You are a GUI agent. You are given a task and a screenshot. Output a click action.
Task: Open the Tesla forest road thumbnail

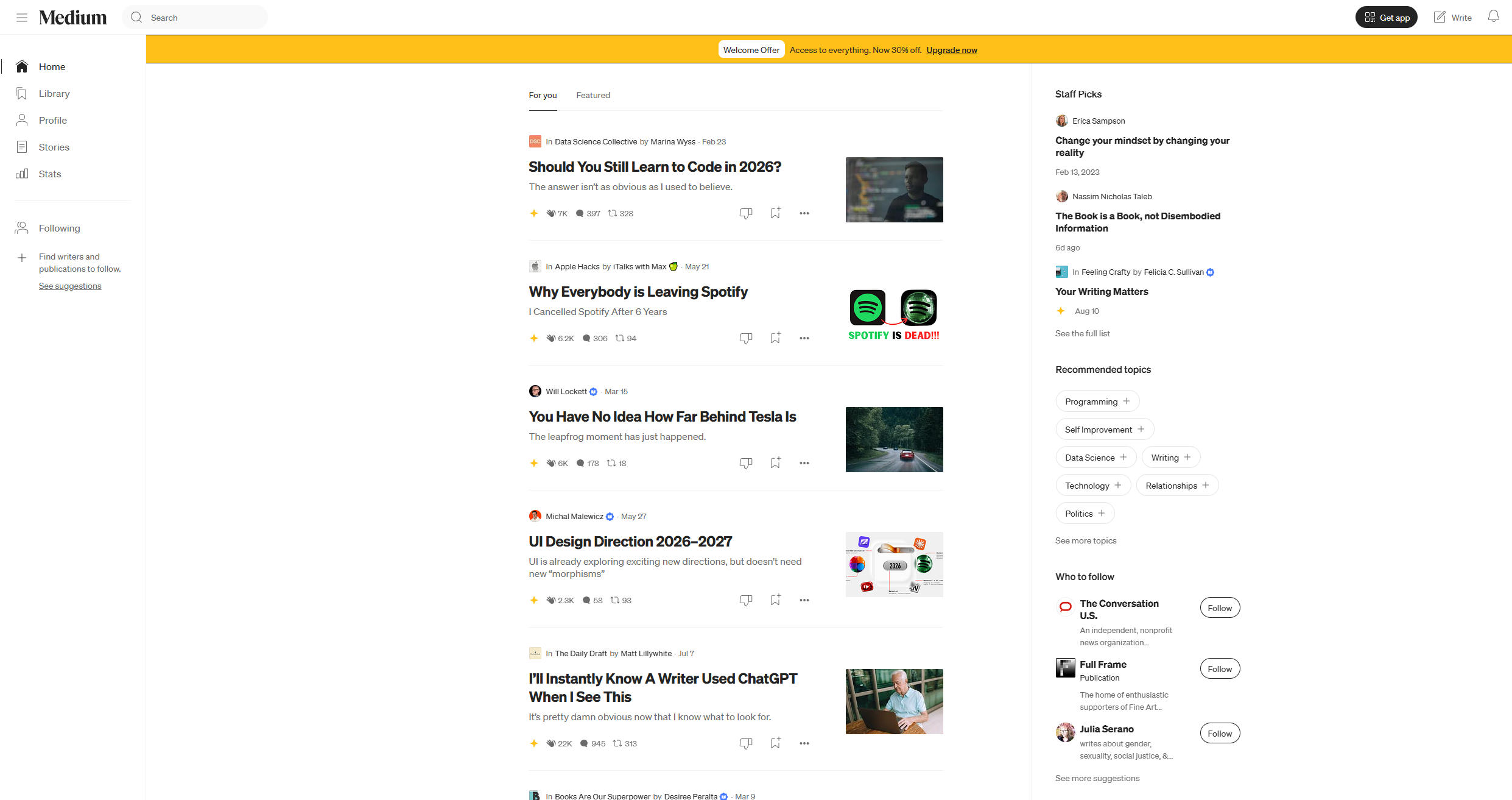pos(894,440)
